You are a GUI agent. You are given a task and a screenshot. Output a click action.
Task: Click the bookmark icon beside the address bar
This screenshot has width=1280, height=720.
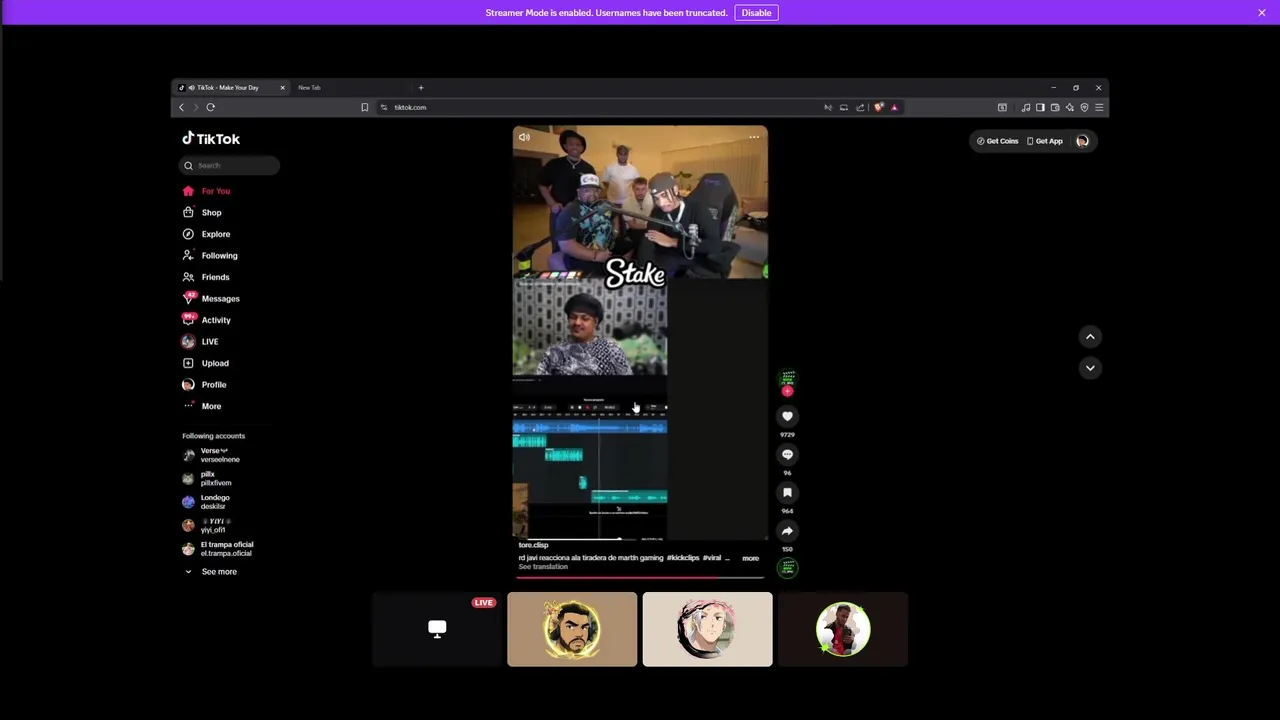click(365, 107)
